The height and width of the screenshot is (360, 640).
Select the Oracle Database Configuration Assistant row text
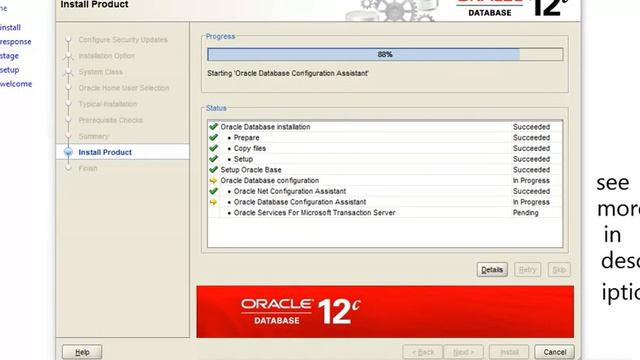[x=300, y=202]
